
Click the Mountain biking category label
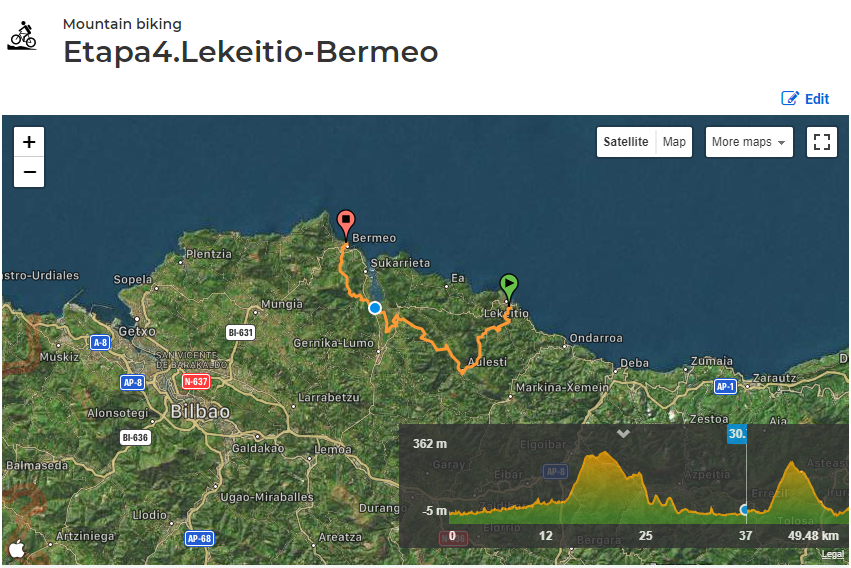pyautogui.click(x=122, y=24)
